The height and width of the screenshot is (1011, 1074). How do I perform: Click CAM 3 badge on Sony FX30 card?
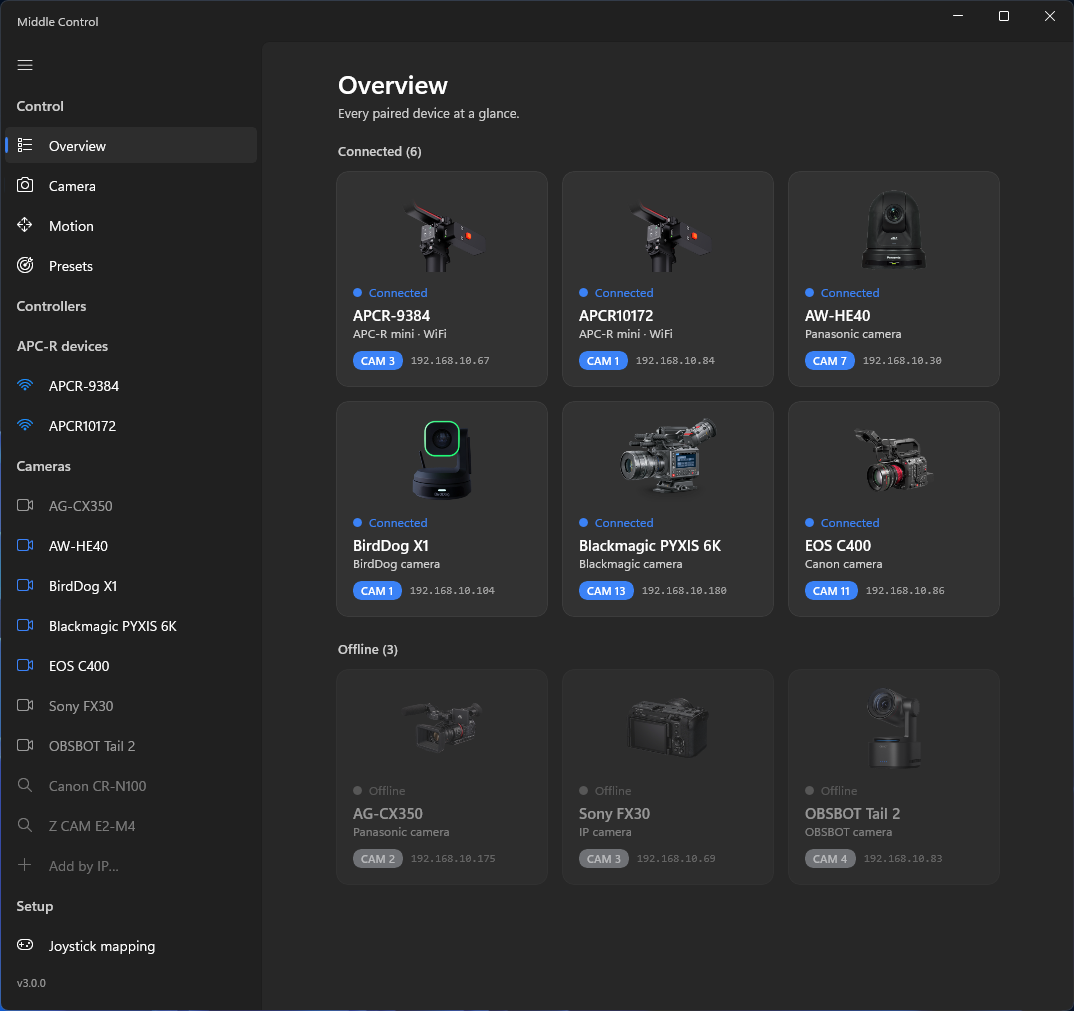coord(604,859)
